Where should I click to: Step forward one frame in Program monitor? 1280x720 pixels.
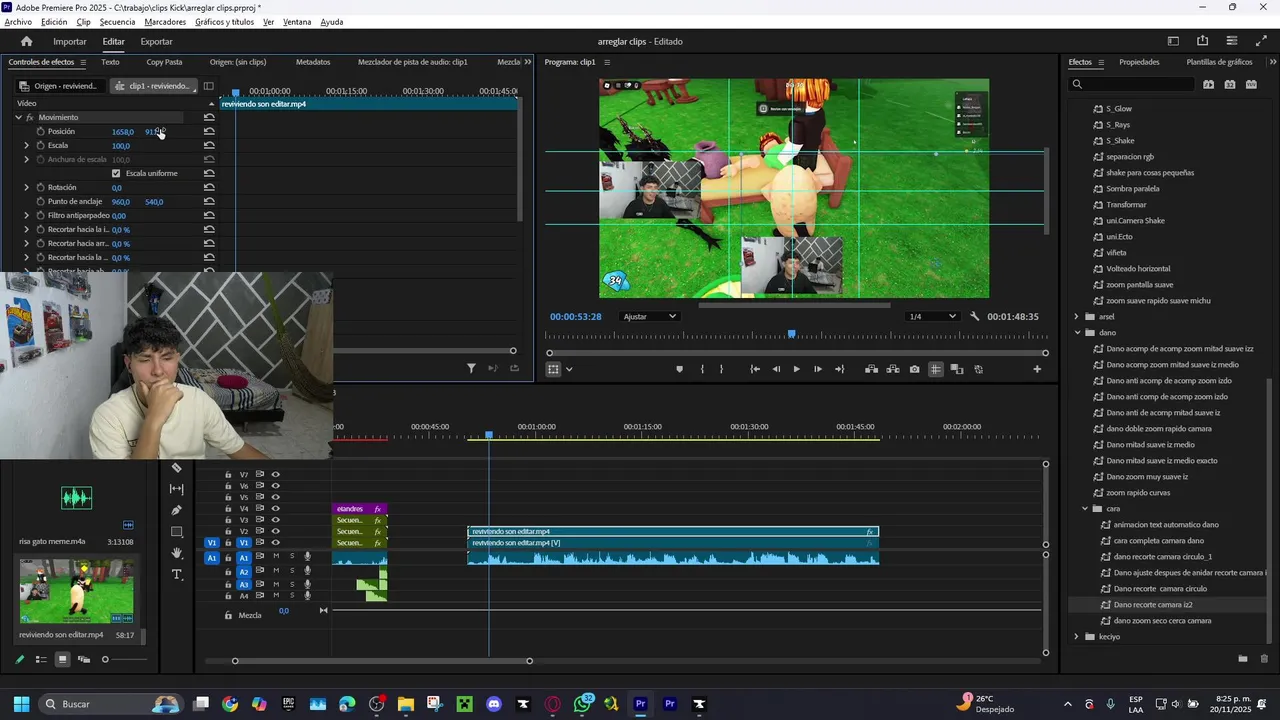[x=818, y=369]
